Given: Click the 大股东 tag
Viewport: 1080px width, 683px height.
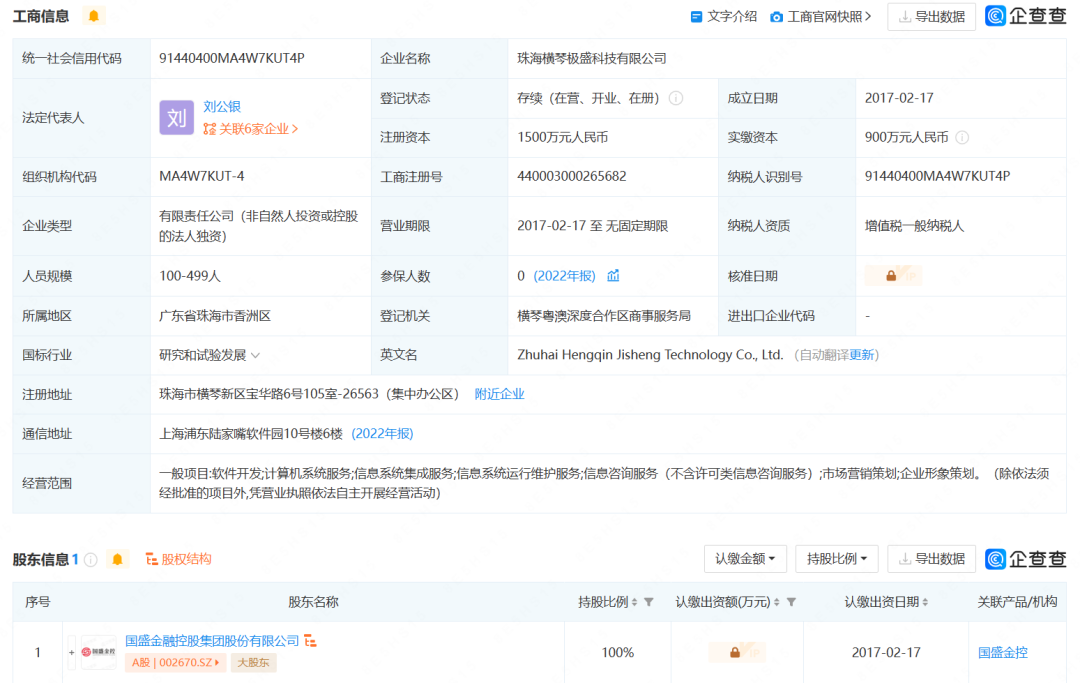Looking at the screenshot, I should point(253,663).
